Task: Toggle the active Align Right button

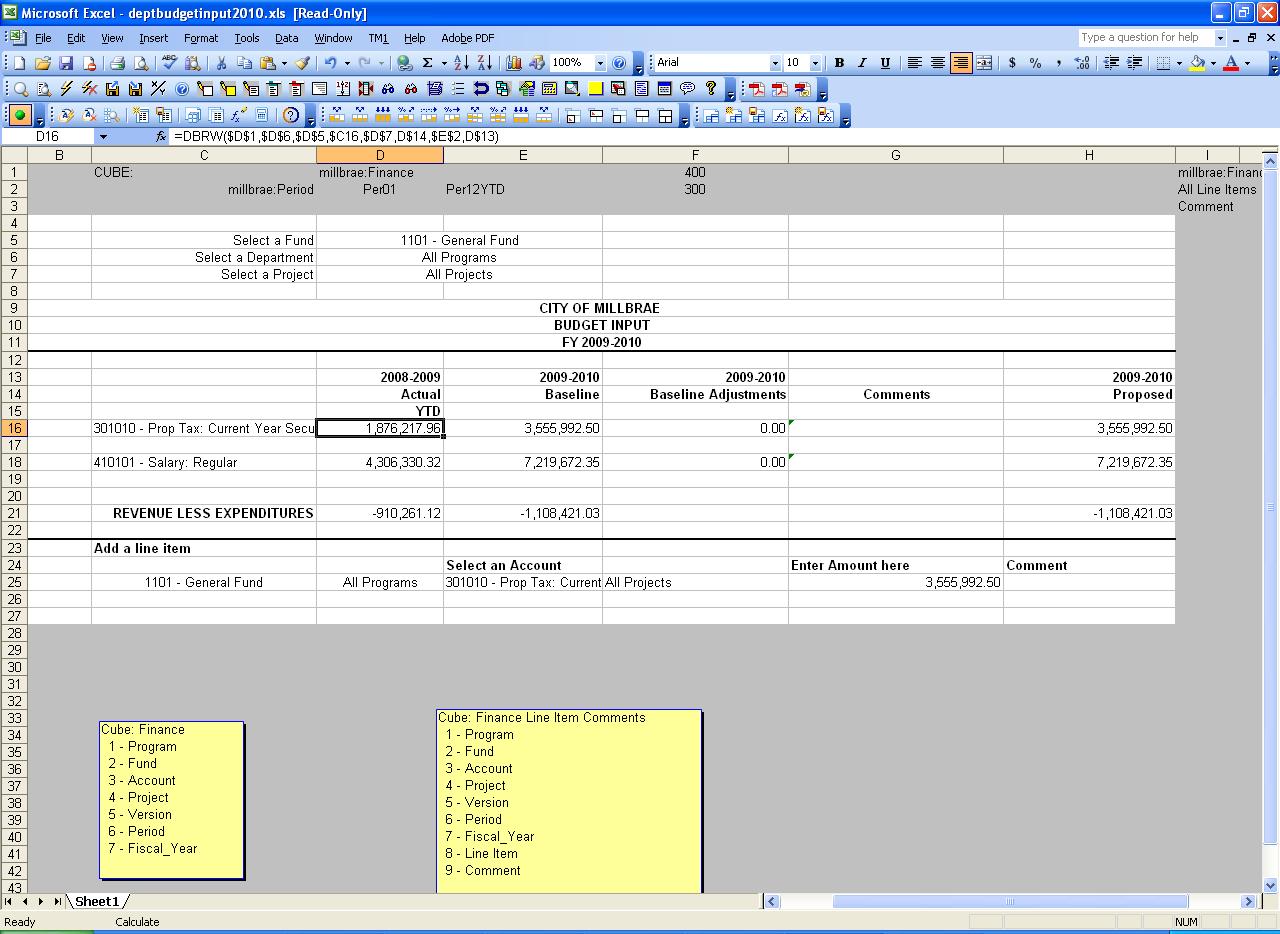Action: click(x=960, y=63)
